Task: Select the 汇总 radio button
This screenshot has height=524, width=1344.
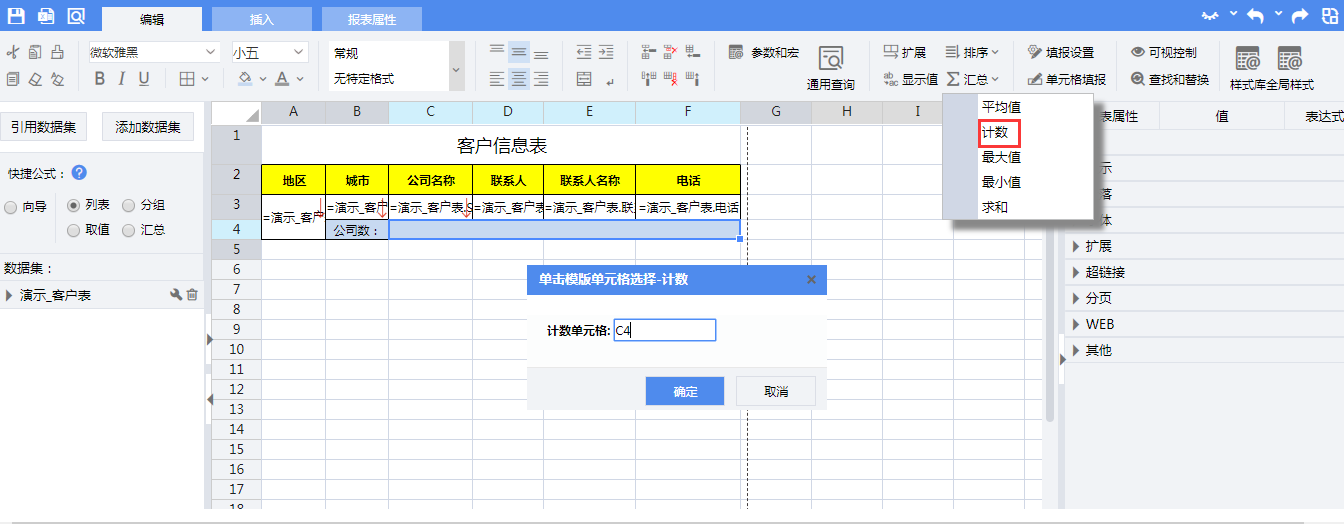Action: [128, 230]
